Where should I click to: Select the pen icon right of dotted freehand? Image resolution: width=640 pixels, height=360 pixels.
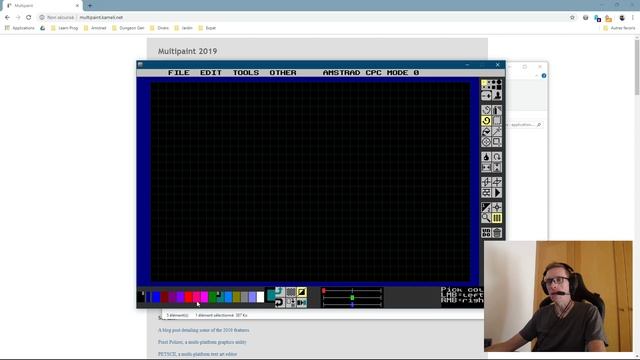[x=497, y=110]
